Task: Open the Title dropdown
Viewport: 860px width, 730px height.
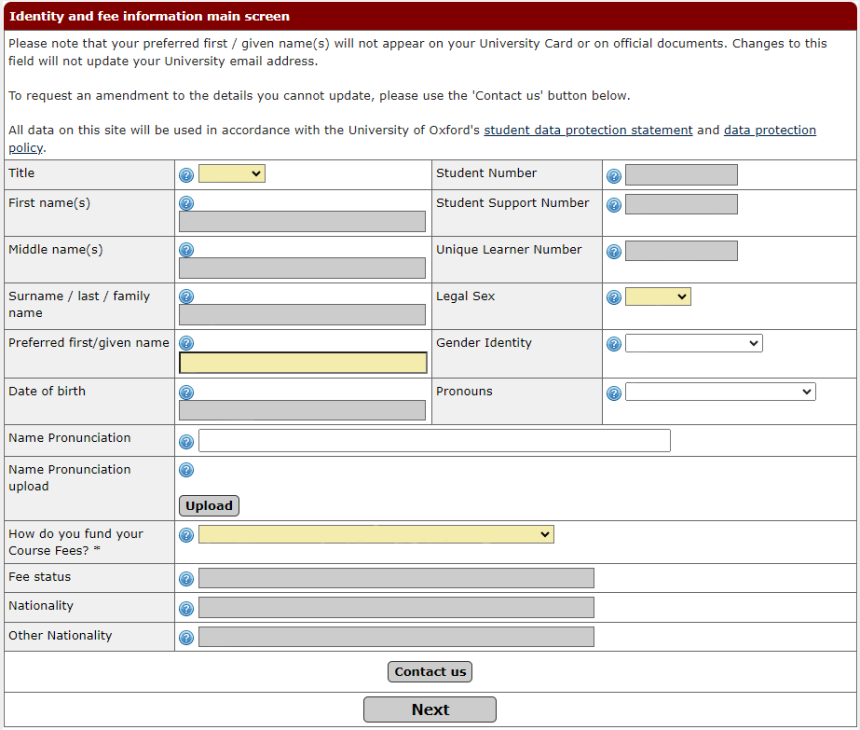Action: tap(231, 174)
